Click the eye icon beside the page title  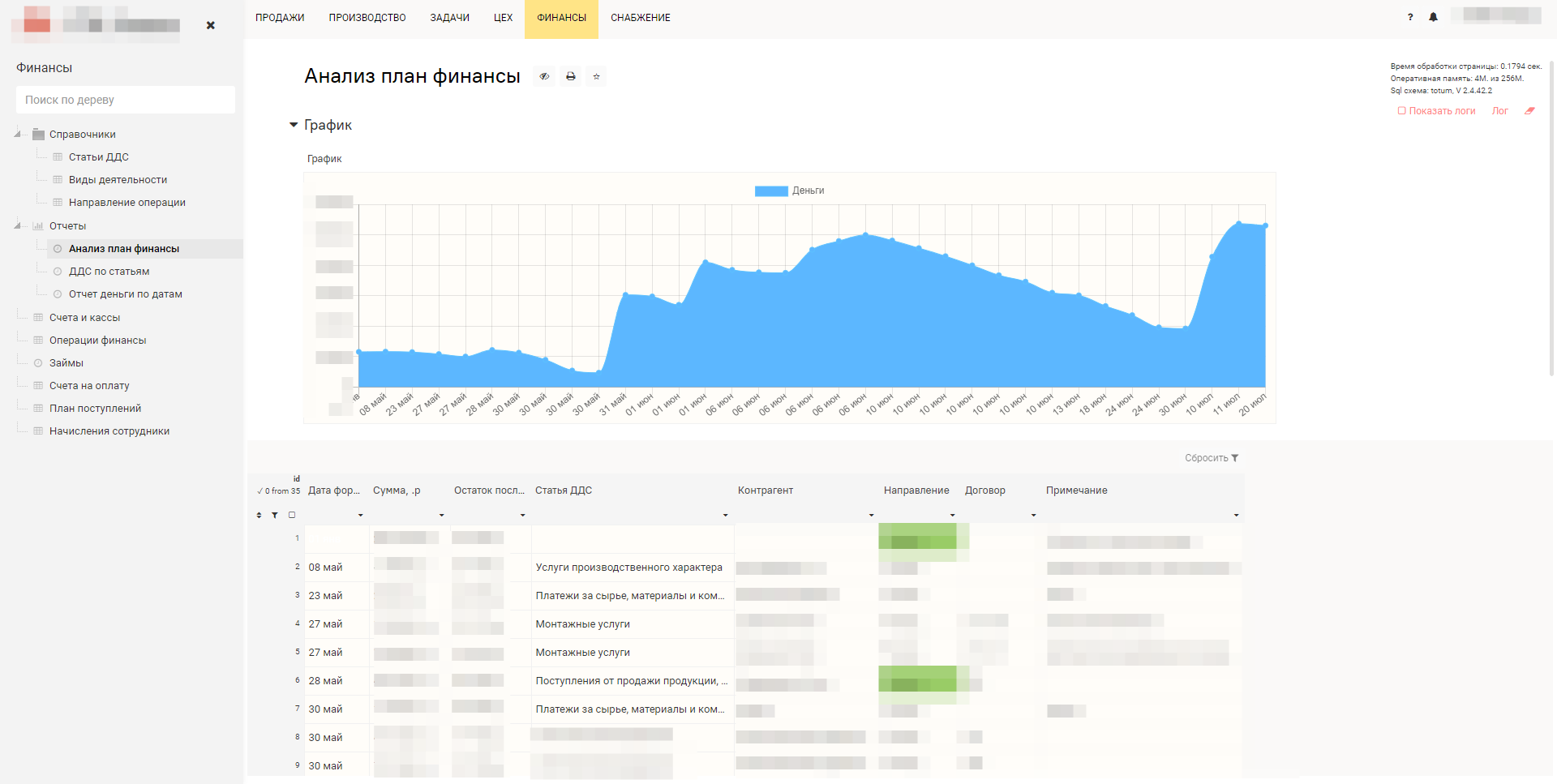(x=545, y=76)
